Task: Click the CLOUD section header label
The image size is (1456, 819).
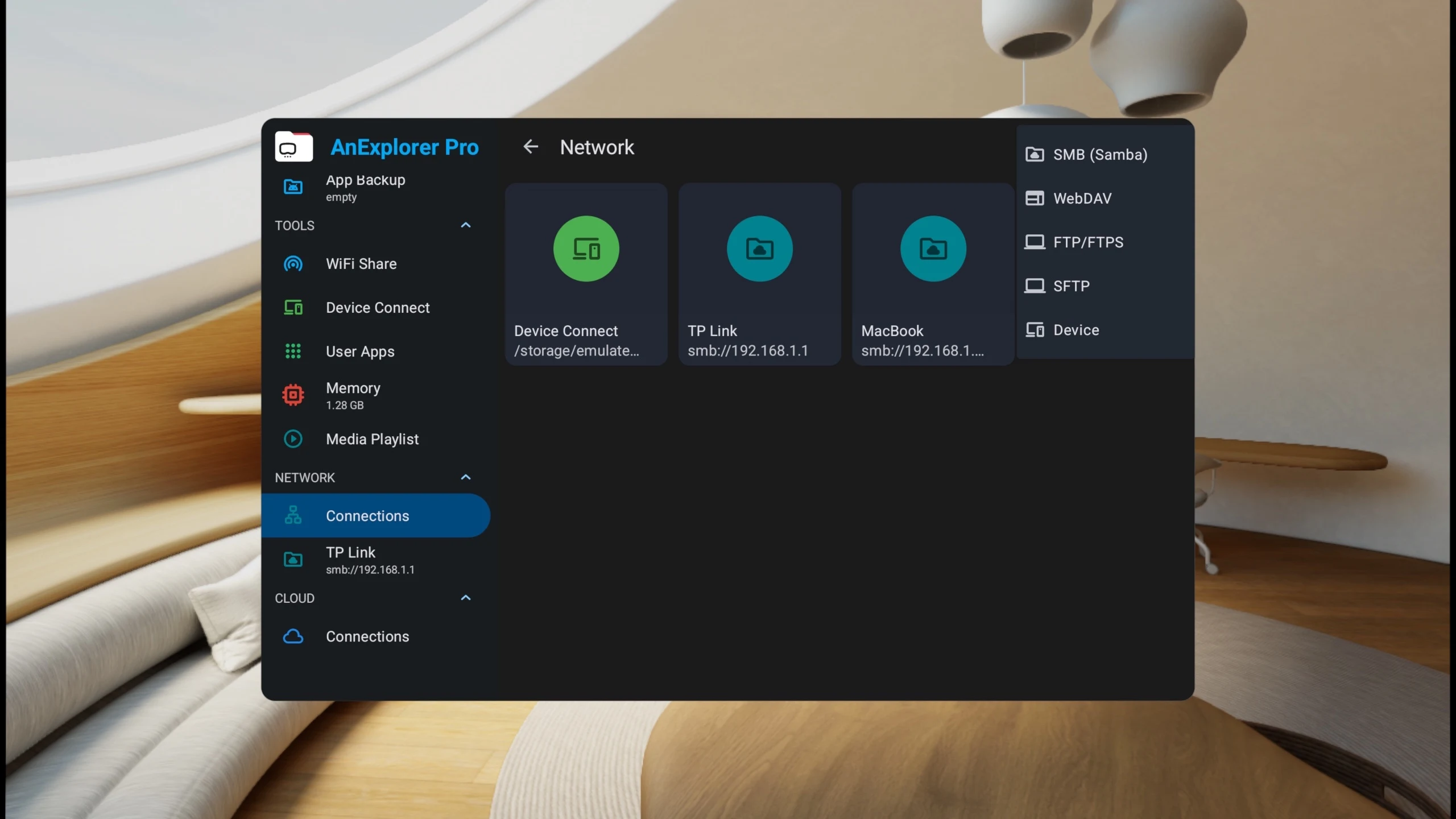Action: [x=295, y=598]
